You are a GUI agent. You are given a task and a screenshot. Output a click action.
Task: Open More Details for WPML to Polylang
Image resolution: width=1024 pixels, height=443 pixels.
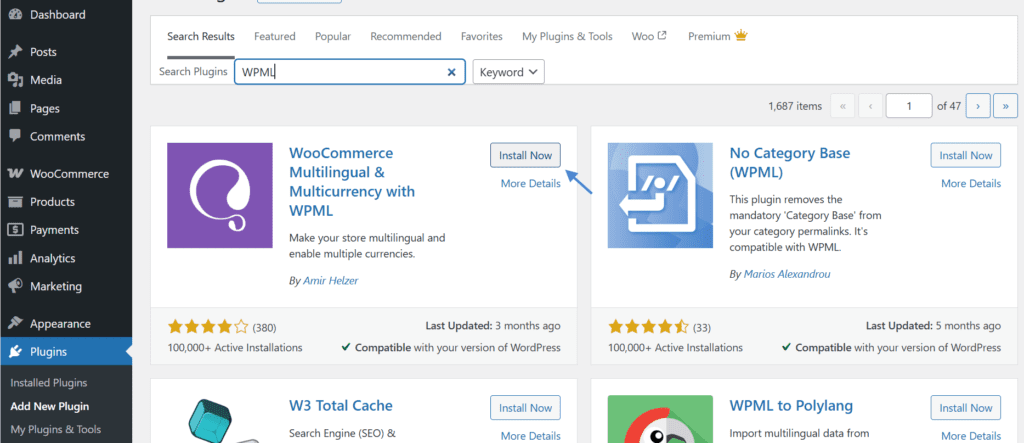971,436
